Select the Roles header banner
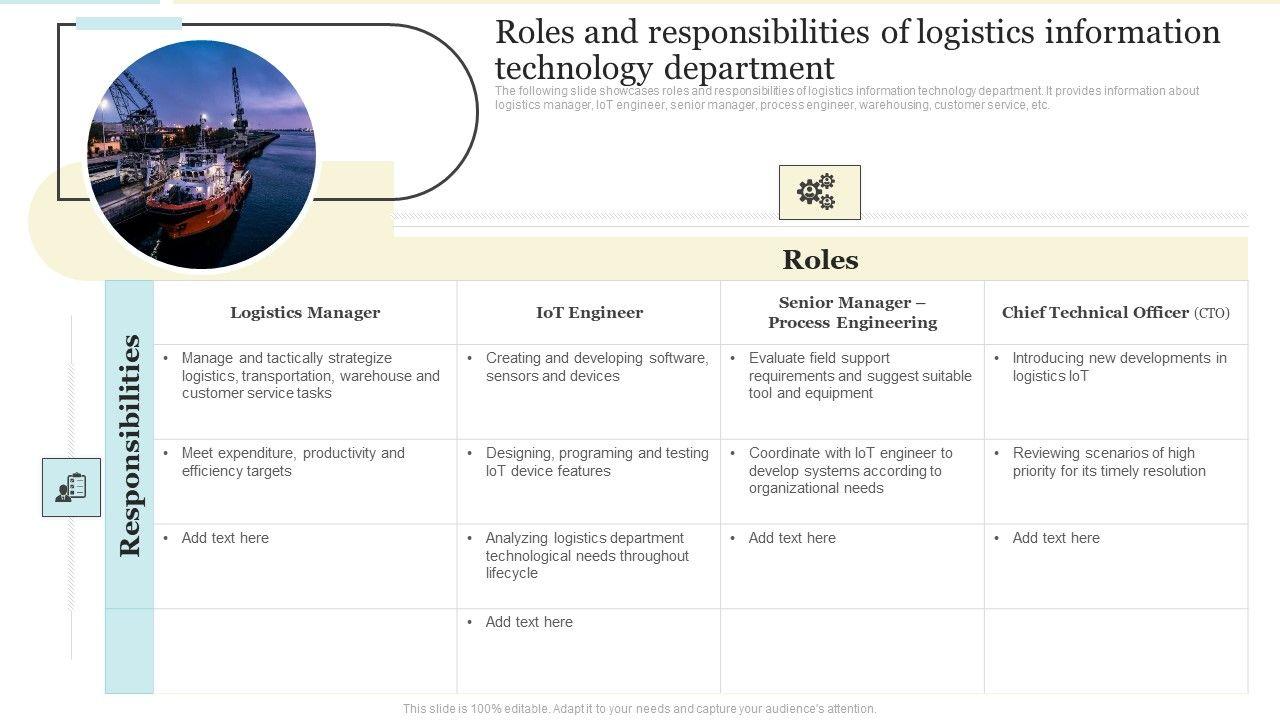Image resolution: width=1280 pixels, height=720 pixels. 820,260
